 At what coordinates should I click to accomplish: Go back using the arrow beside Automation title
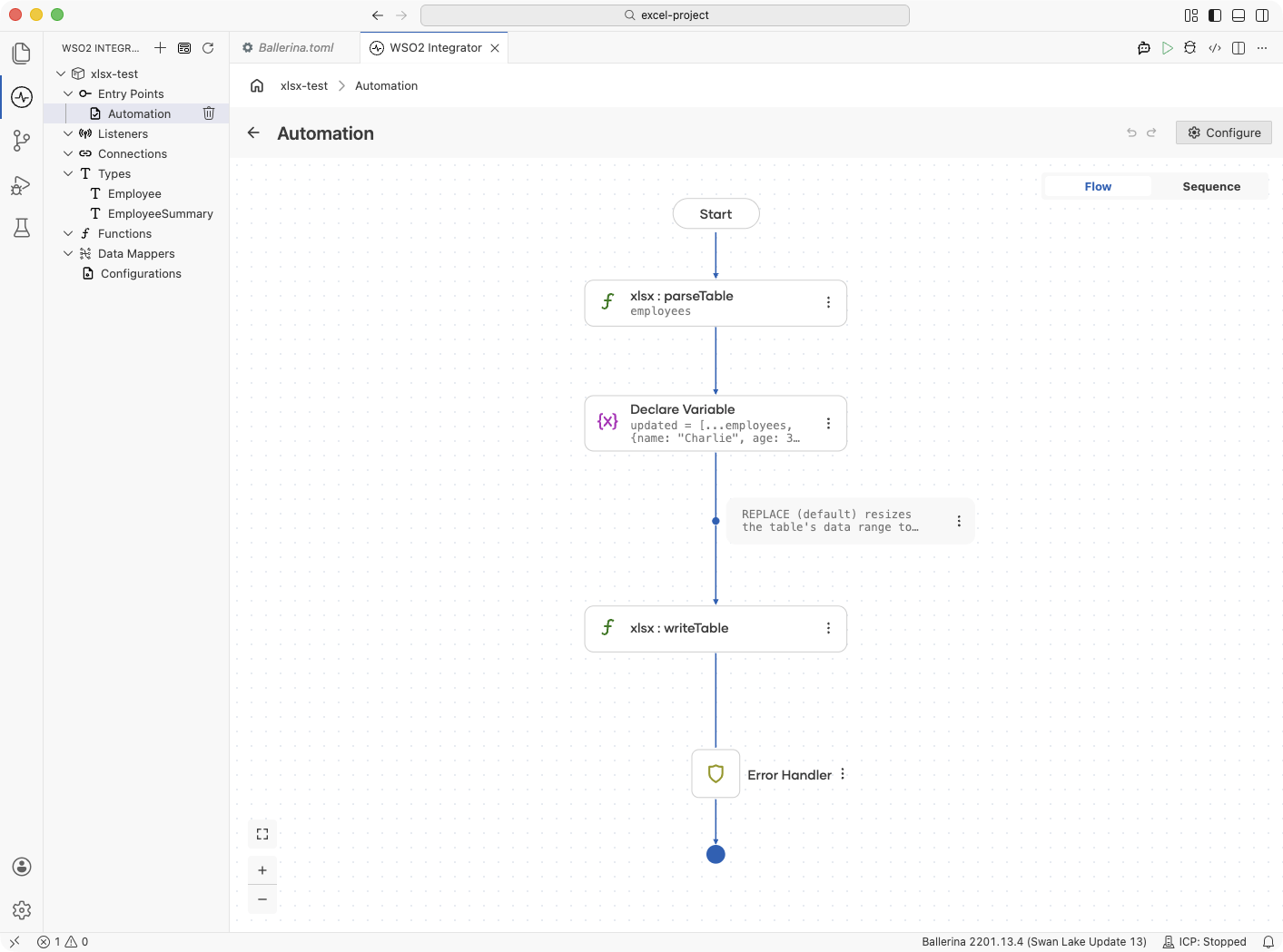click(253, 132)
